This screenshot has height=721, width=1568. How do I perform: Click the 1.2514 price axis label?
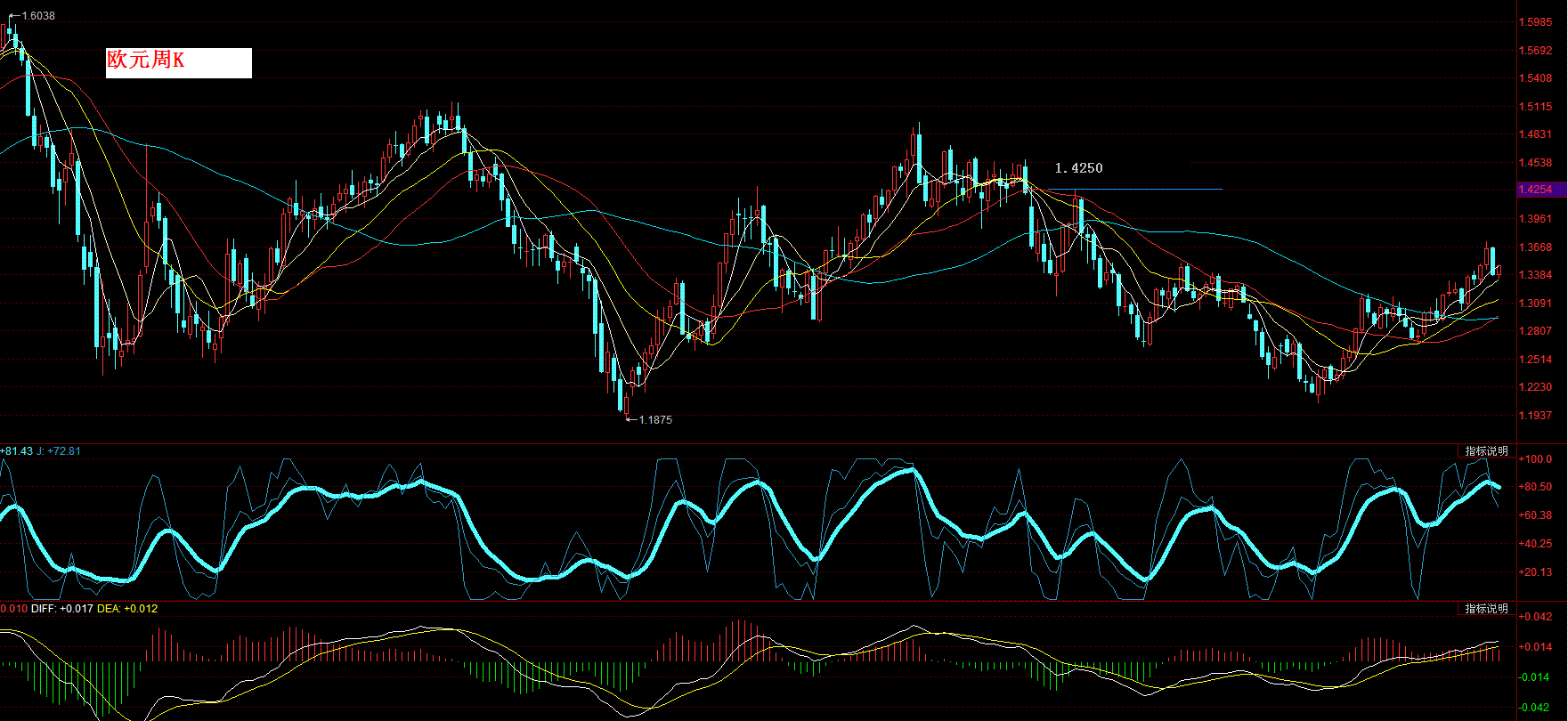click(1535, 360)
